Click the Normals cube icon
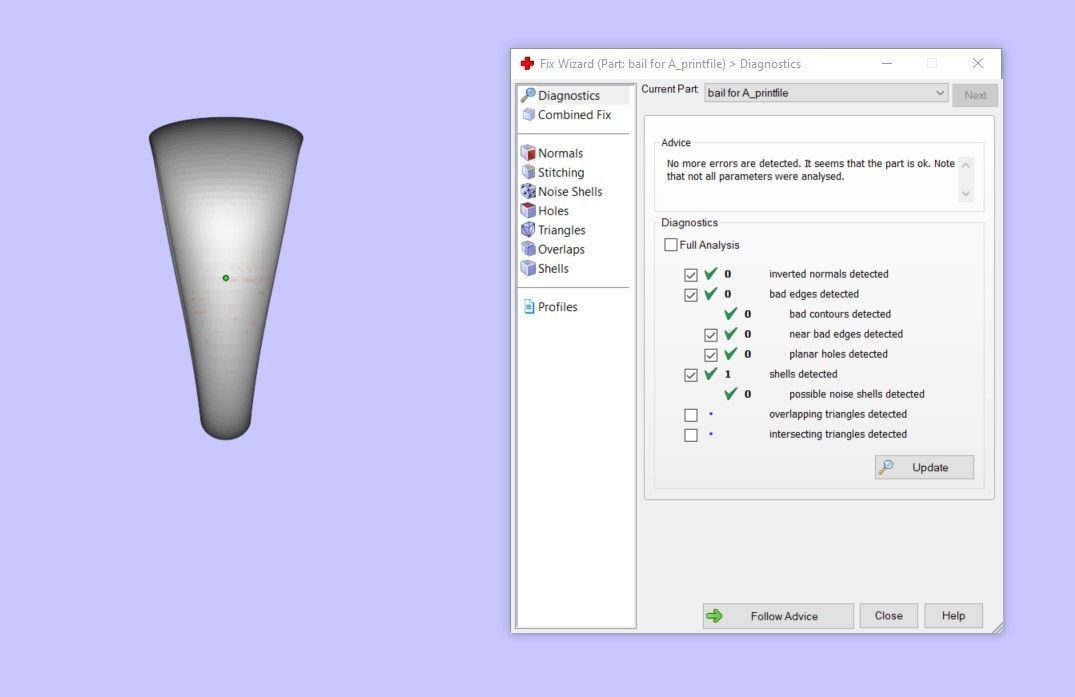1075x697 pixels. coord(528,152)
